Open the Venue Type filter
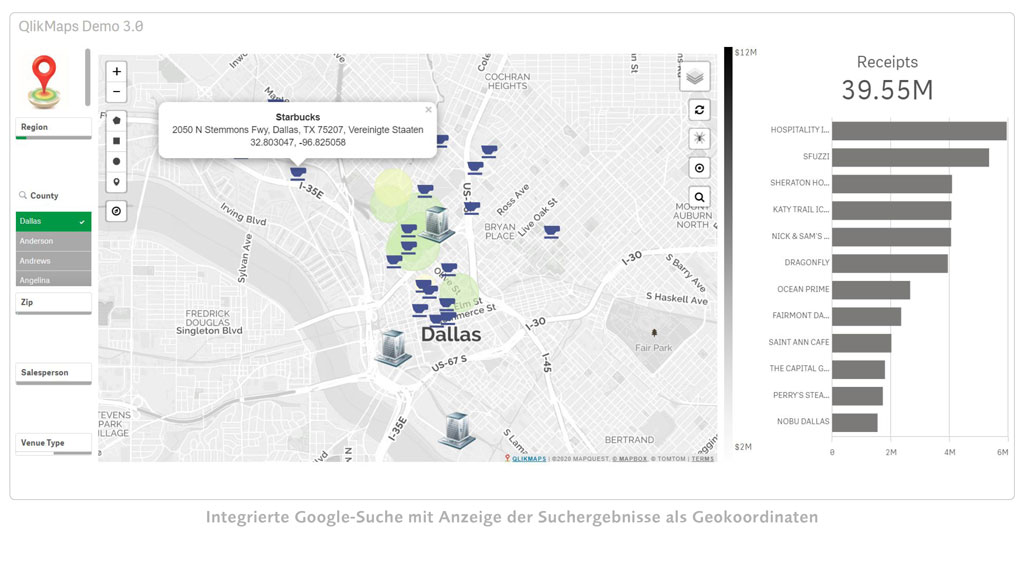1024x567 pixels. [54, 443]
